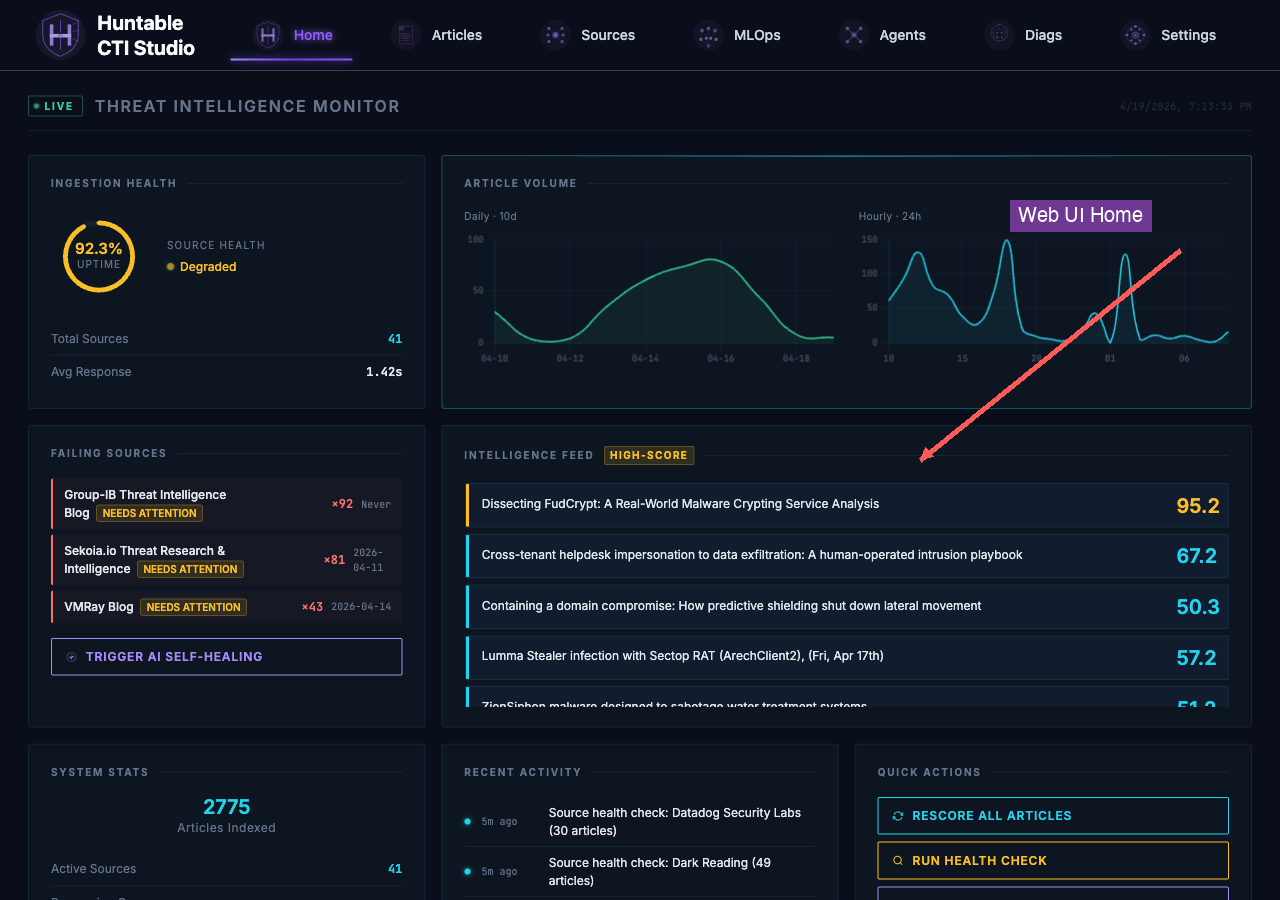Click the 92.3% uptime gauge
Screen dimensions: 1280x900
click(99, 256)
